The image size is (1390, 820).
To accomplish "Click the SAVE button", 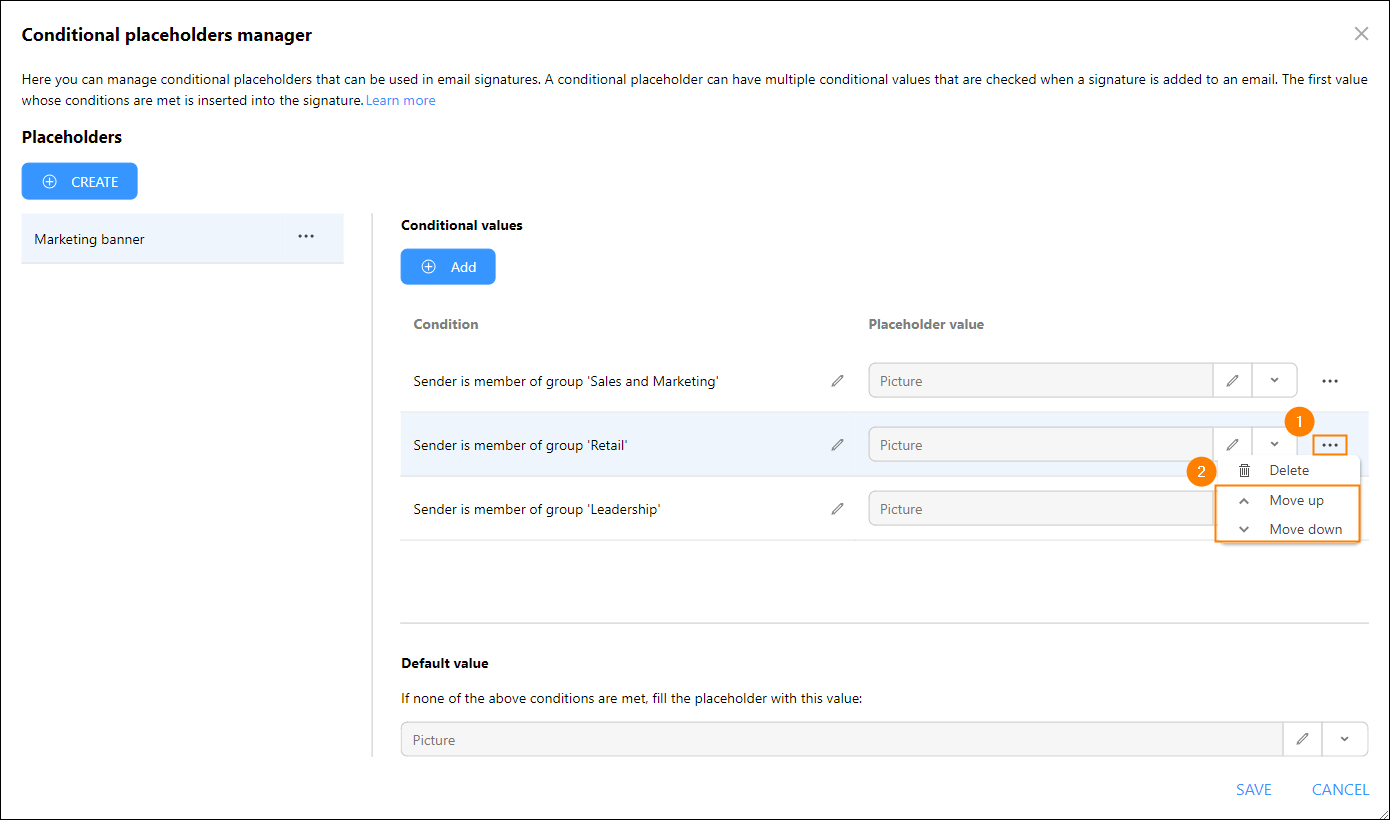I will pyautogui.click(x=1254, y=790).
